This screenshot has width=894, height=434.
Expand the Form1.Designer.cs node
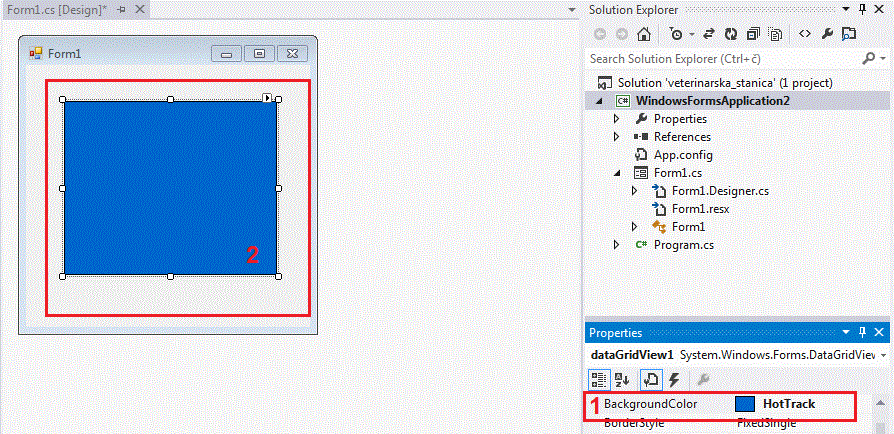coord(635,191)
